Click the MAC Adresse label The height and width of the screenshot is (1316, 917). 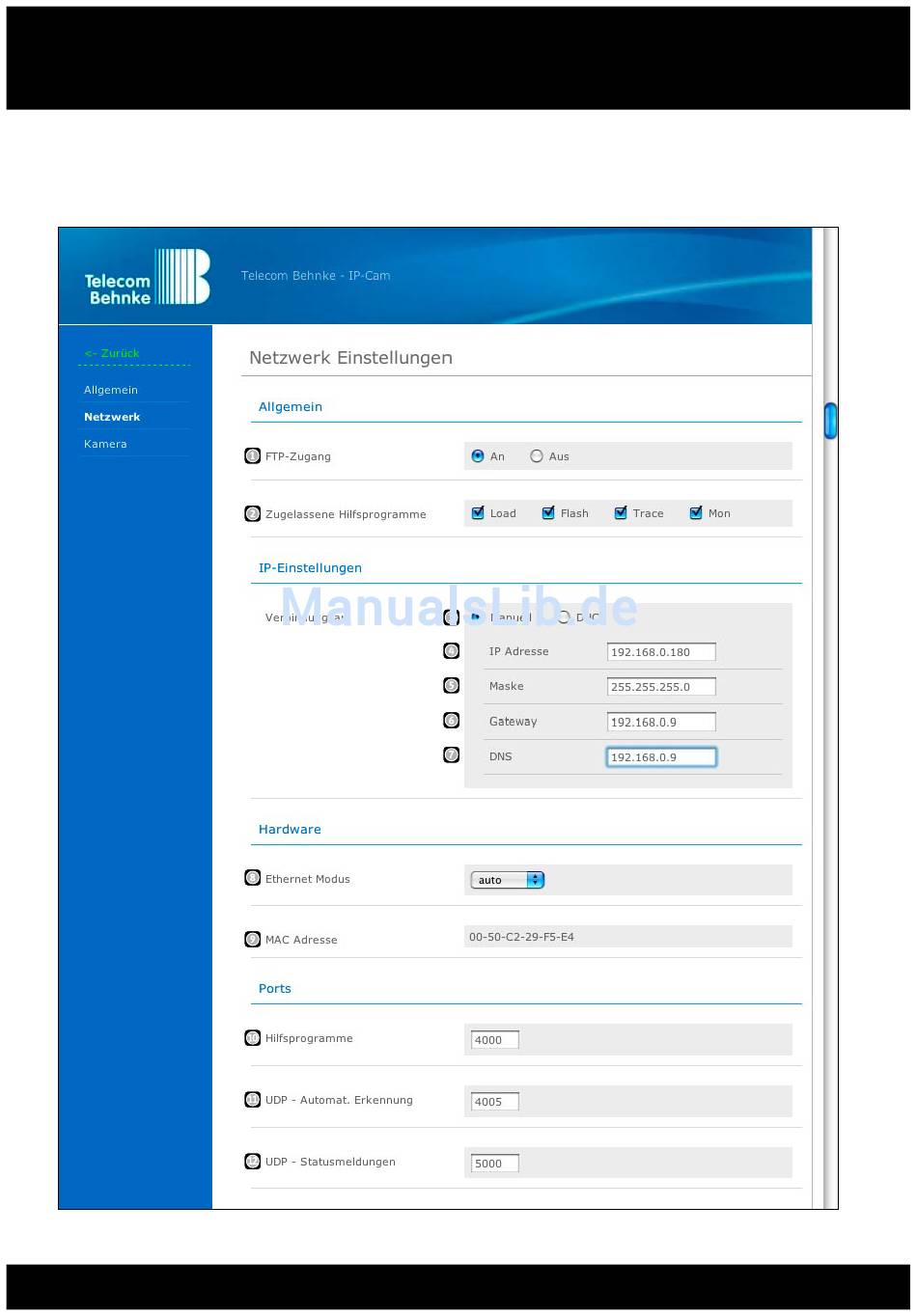(301, 940)
